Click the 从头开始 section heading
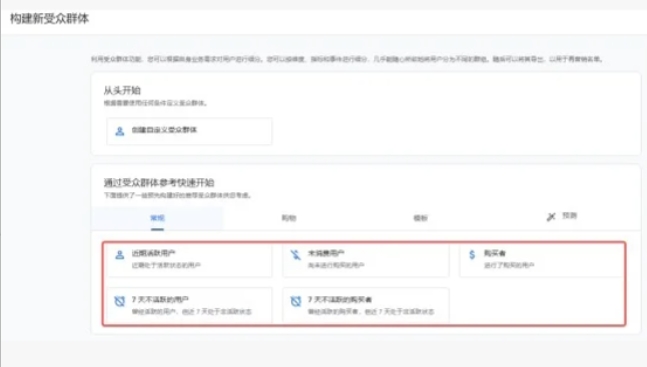 pyautogui.click(x=122, y=90)
